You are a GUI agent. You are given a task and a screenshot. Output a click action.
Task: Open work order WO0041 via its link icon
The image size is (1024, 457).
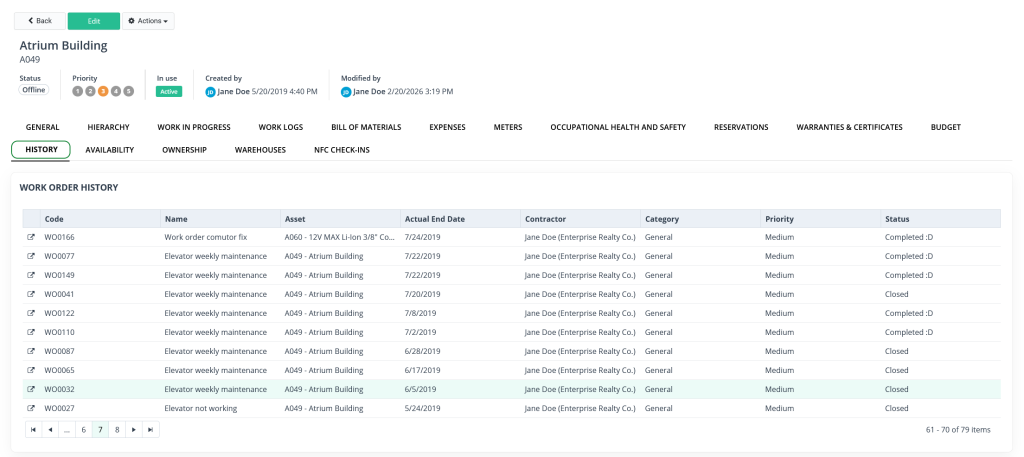coord(31,294)
